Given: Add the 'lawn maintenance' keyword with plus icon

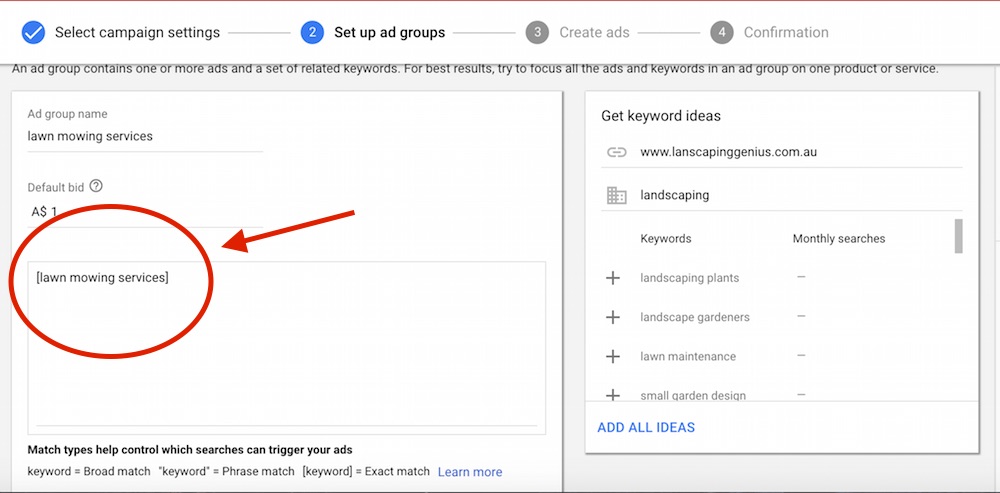Looking at the screenshot, I should coord(612,356).
